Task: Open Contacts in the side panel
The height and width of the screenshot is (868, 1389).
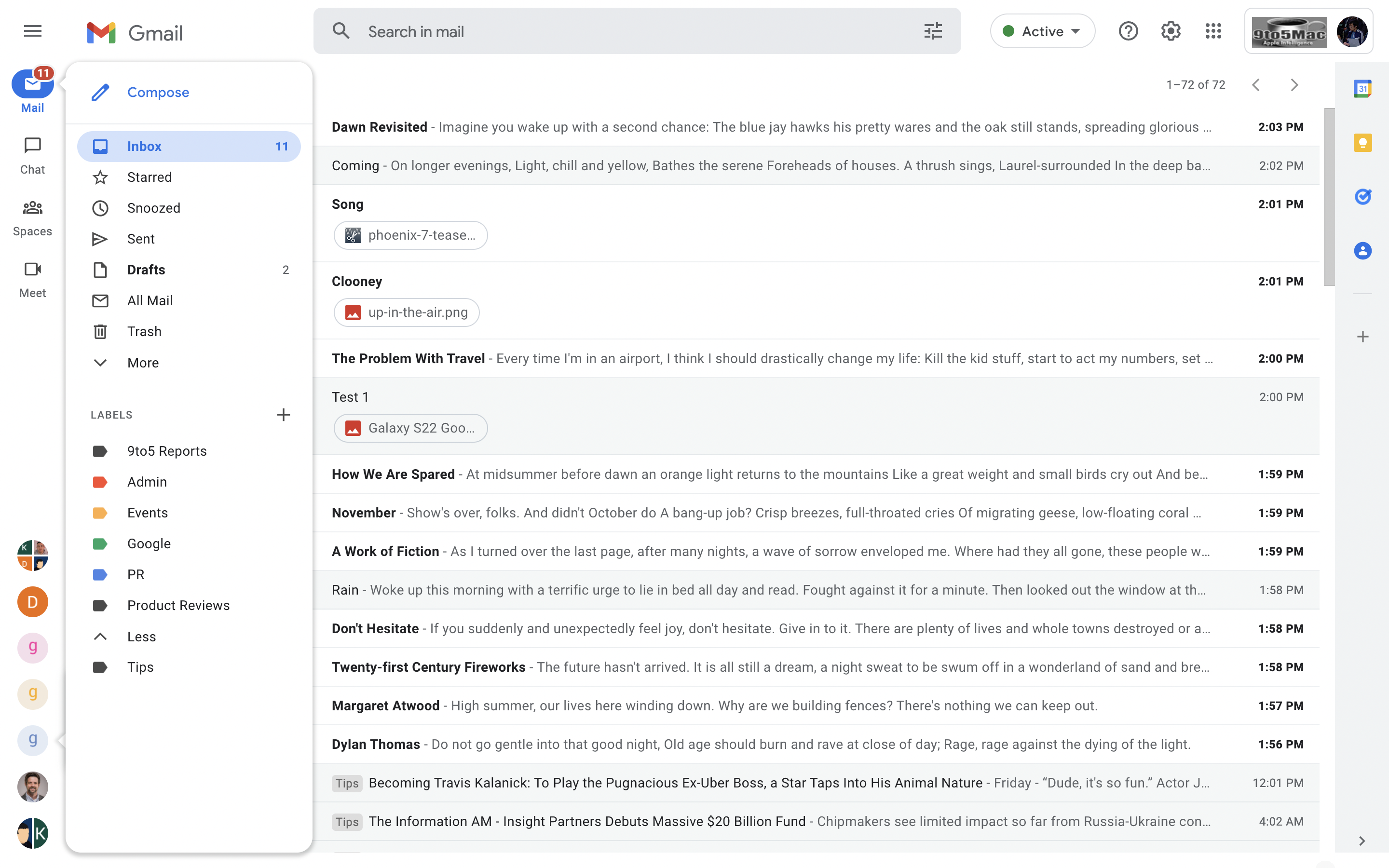Action: (1363, 250)
